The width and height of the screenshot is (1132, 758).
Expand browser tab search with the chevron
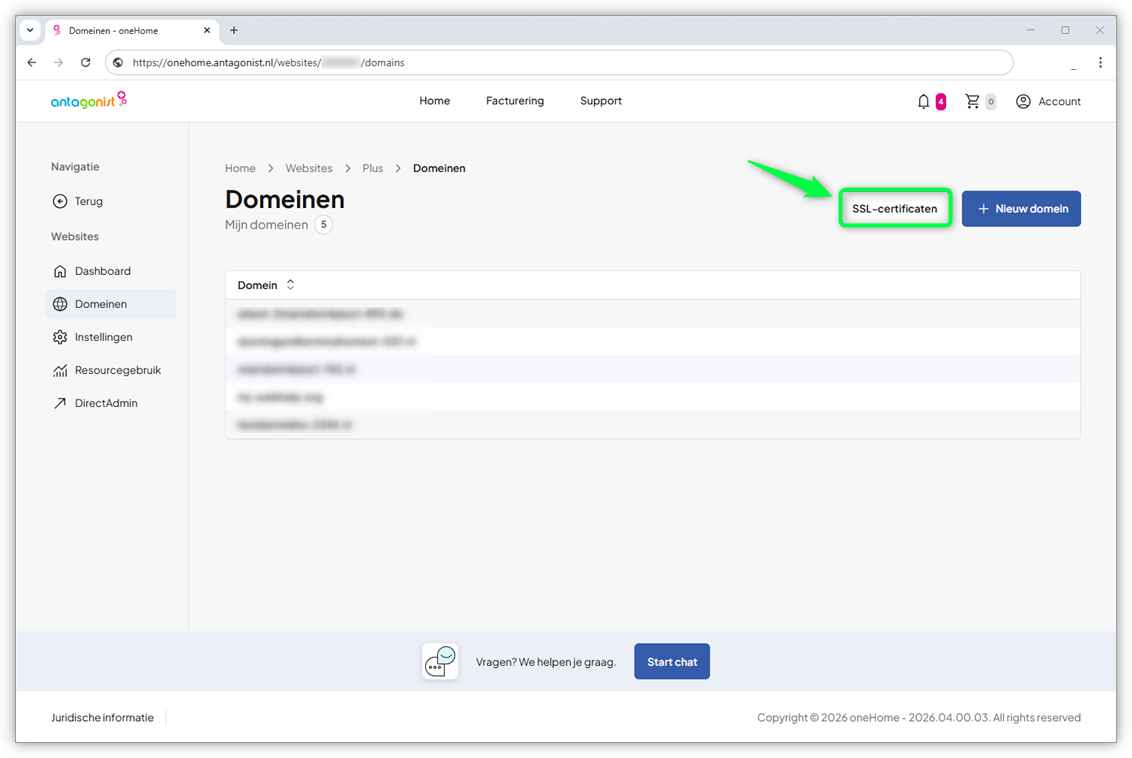point(29,30)
